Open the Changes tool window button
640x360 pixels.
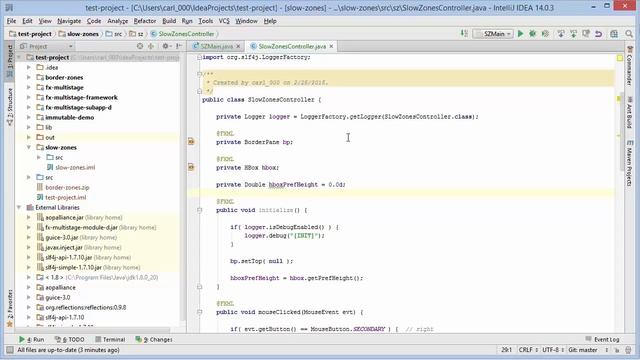click(154, 339)
